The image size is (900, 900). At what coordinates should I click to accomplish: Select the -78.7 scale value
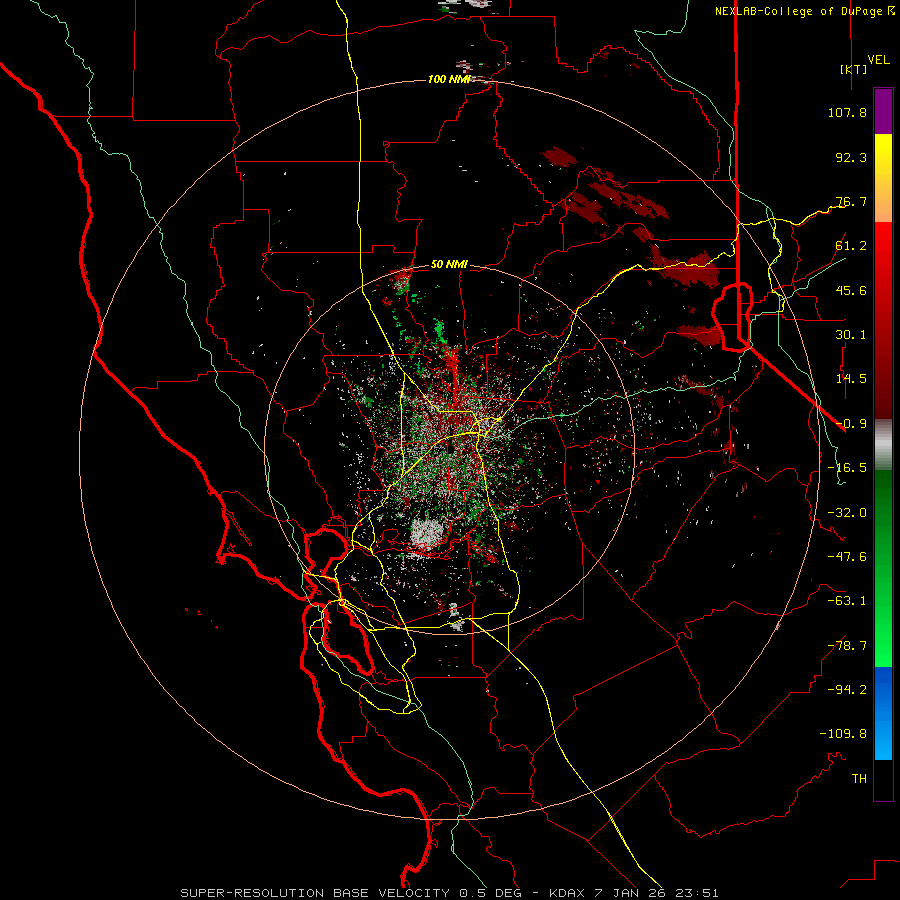847,646
